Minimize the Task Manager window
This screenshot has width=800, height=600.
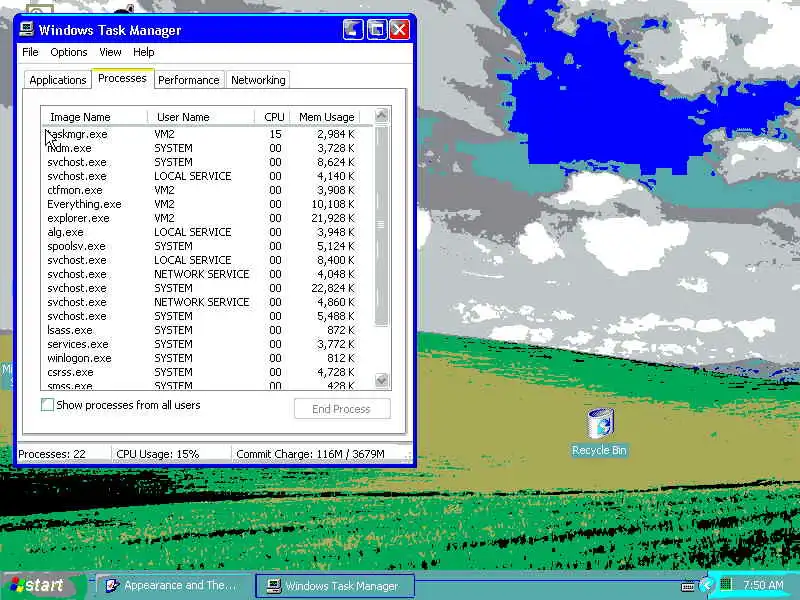point(353,30)
